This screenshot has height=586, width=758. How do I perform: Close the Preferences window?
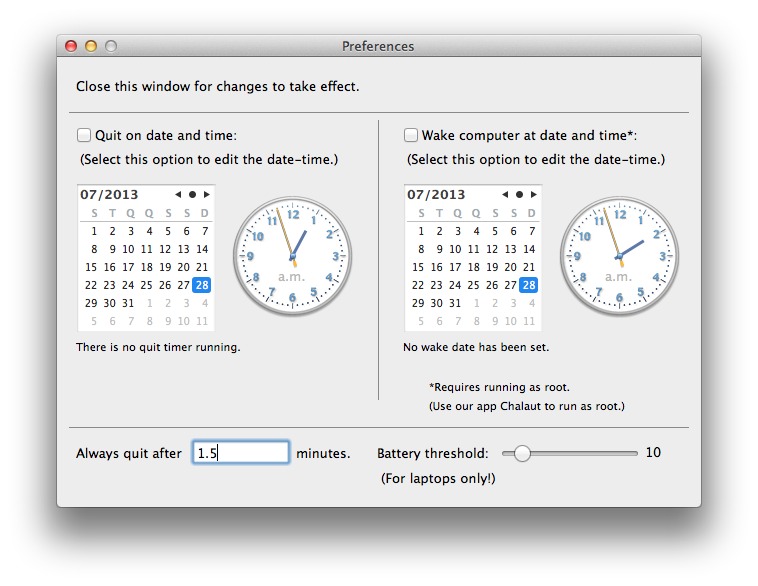click(71, 46)
